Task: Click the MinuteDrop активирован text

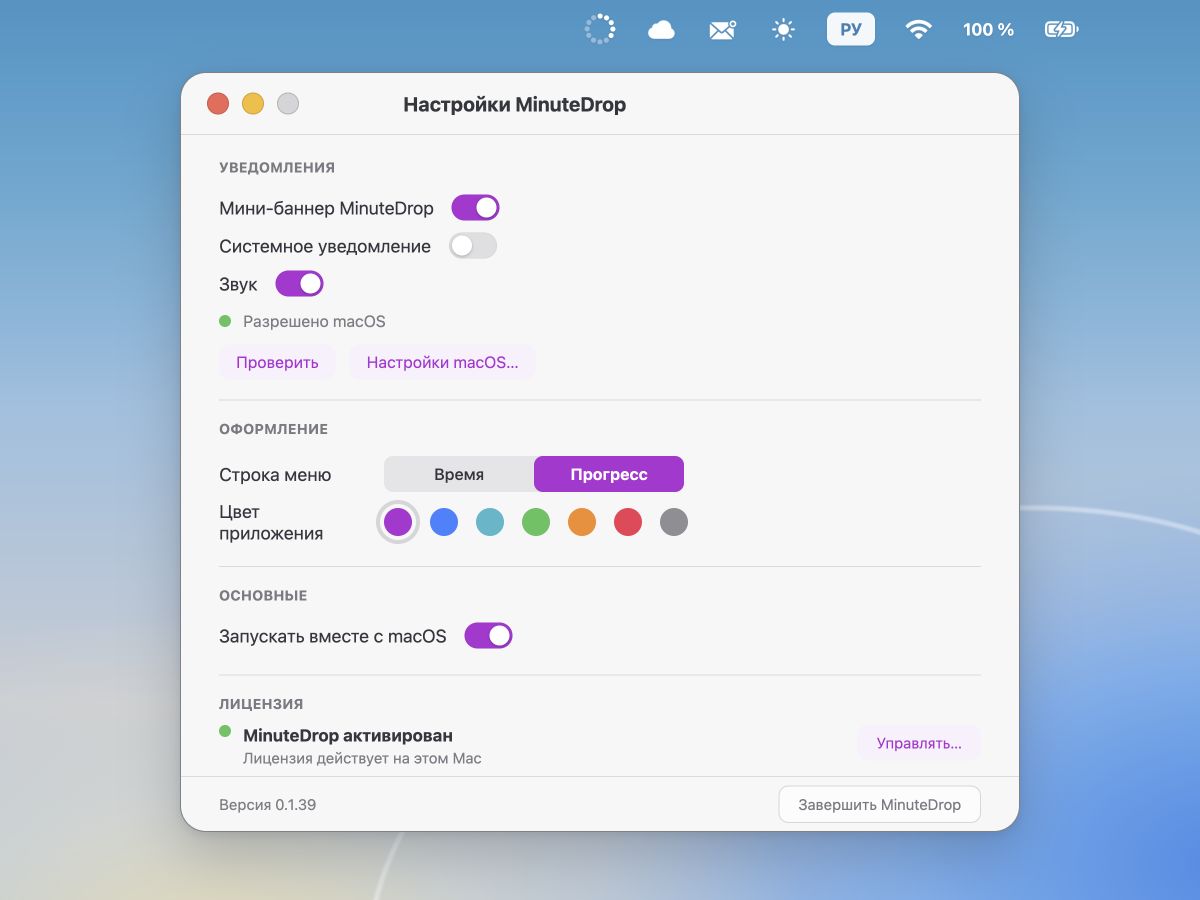Action: tap(348, 735)
